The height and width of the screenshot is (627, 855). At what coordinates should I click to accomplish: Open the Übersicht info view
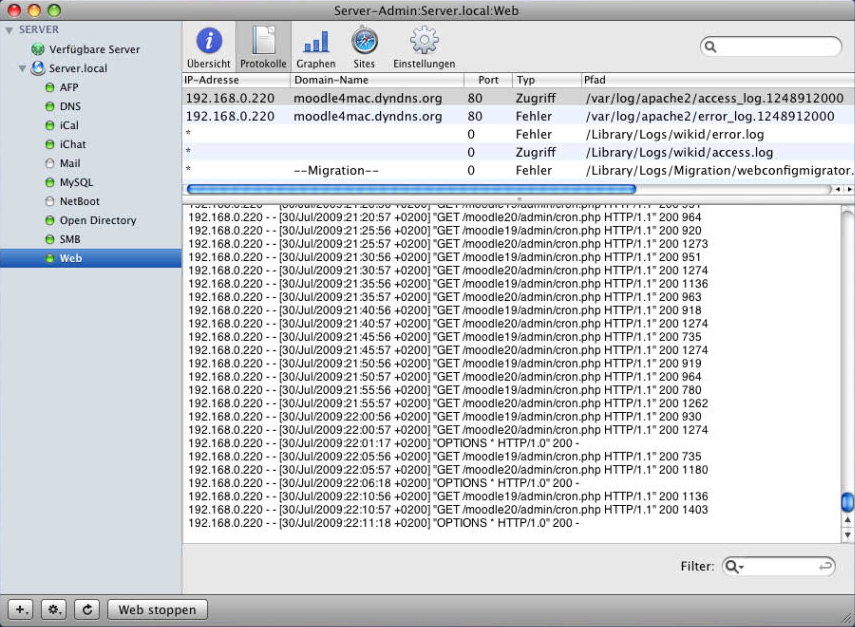coord(208,46)
